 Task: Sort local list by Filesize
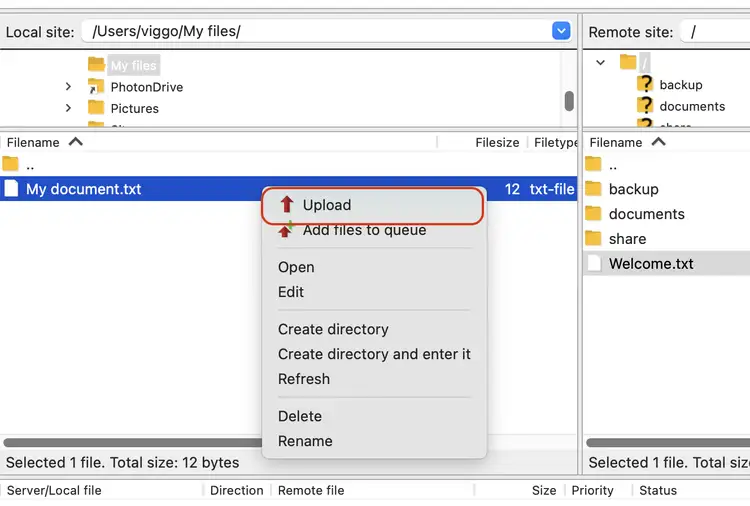[x=497, y=143]
